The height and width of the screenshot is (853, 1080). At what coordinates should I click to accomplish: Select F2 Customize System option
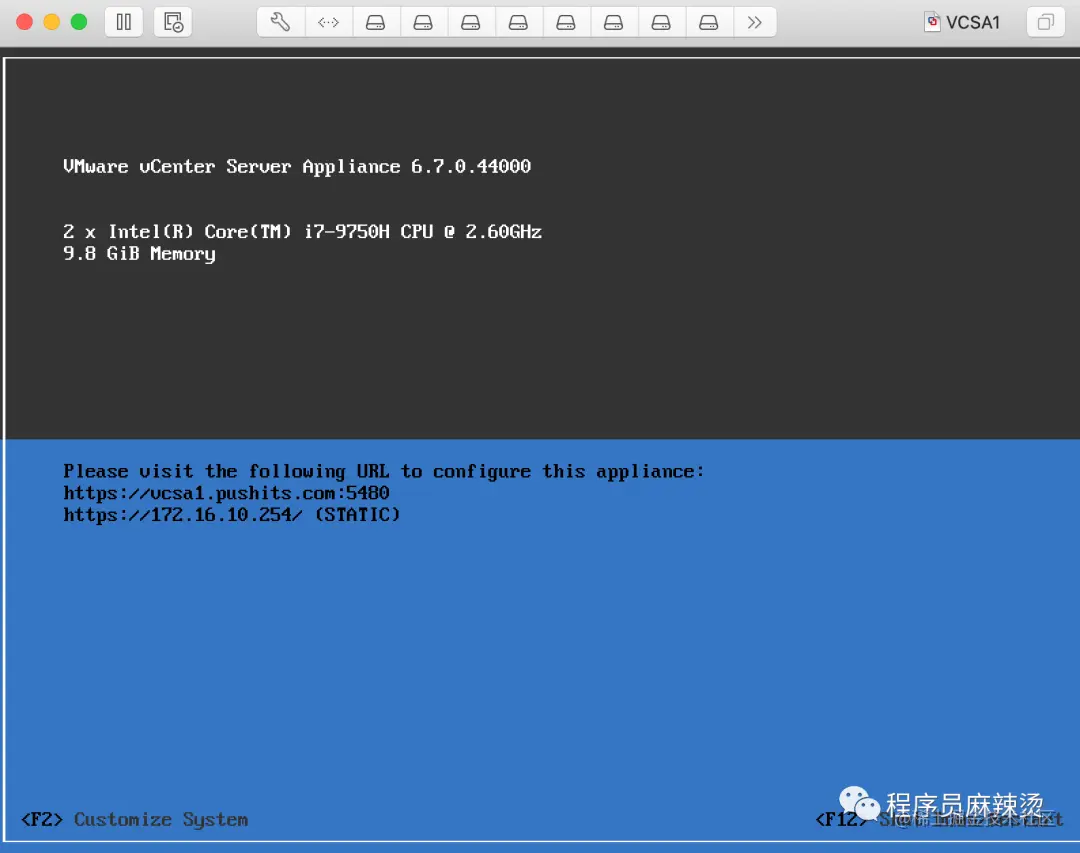[134, 819]
